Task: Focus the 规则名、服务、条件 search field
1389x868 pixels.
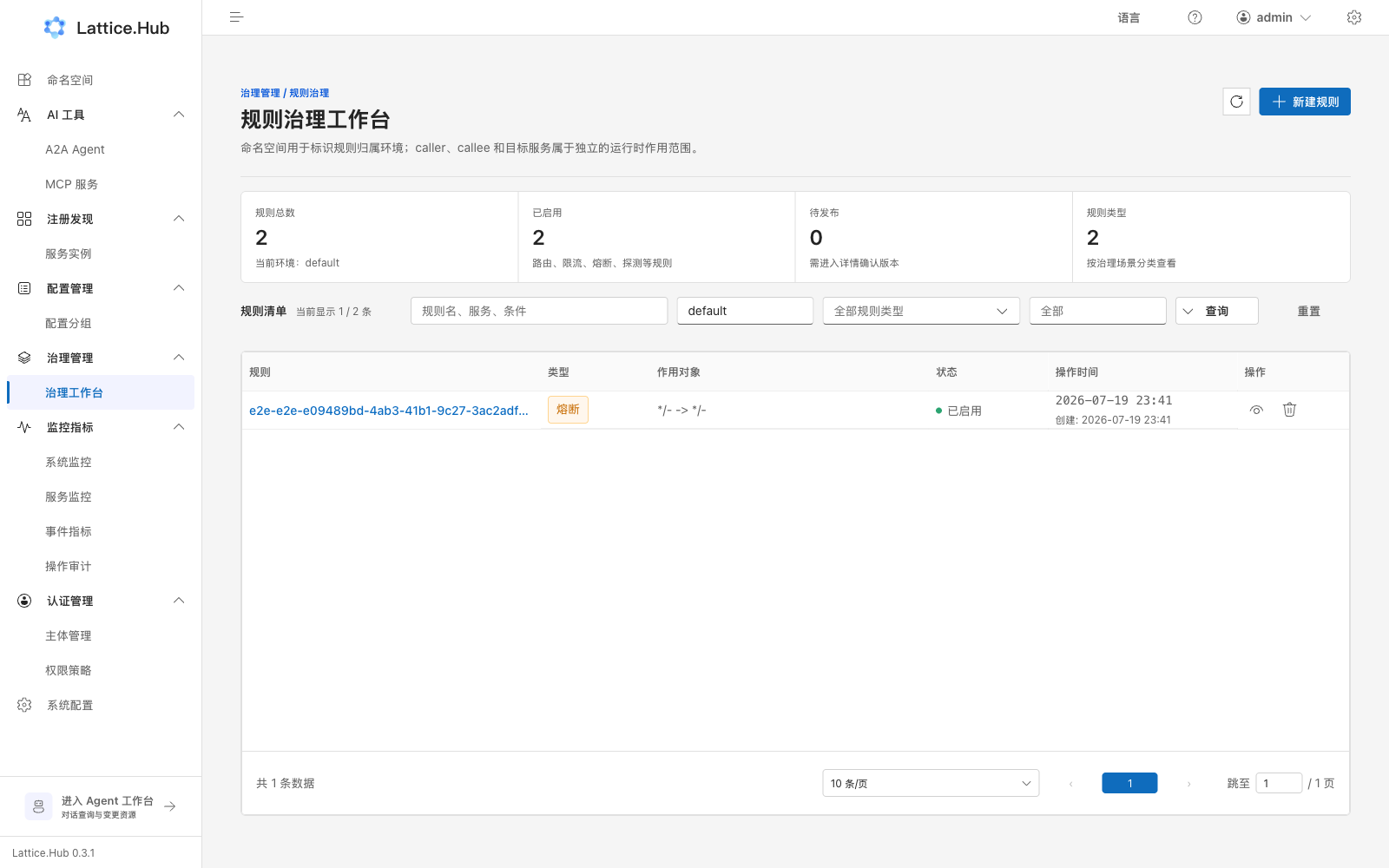Action: pos(539,311)
